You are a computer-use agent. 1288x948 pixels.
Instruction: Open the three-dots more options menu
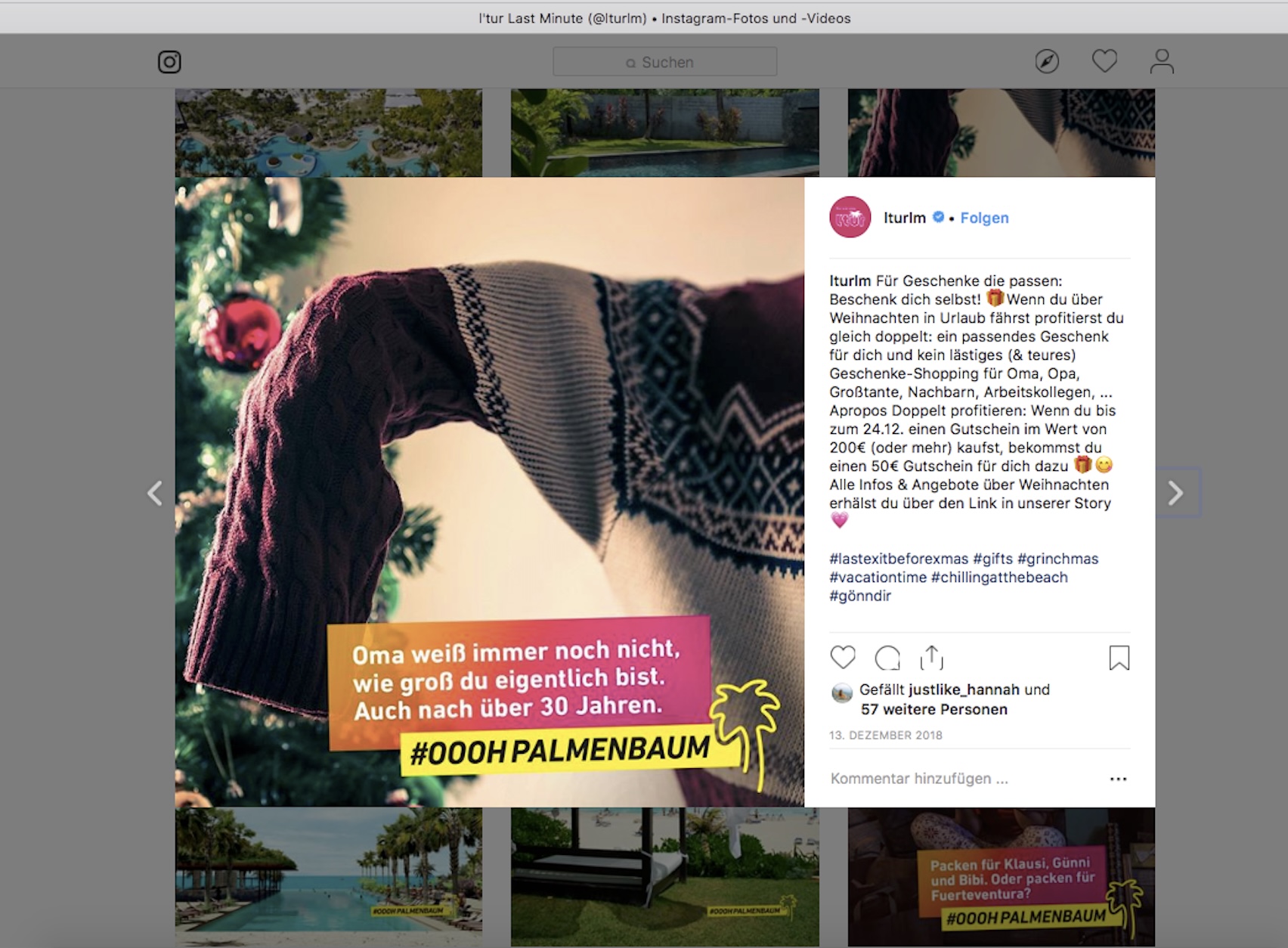[1118, 779]
